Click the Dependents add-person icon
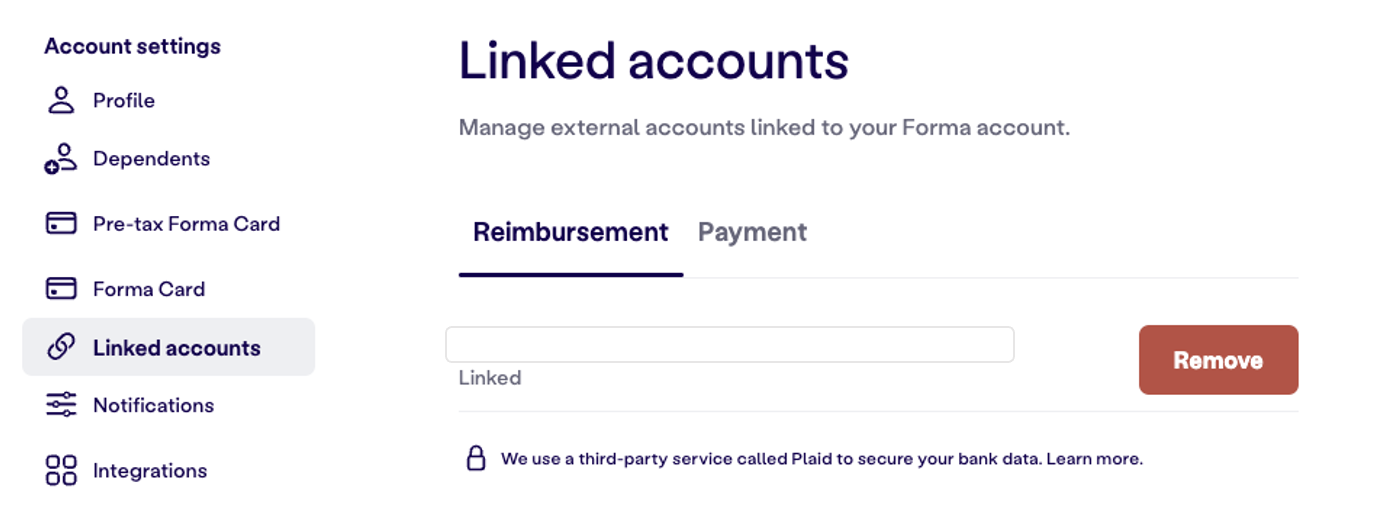This screenshot has height=522, width=1376. tap(61, 159)
